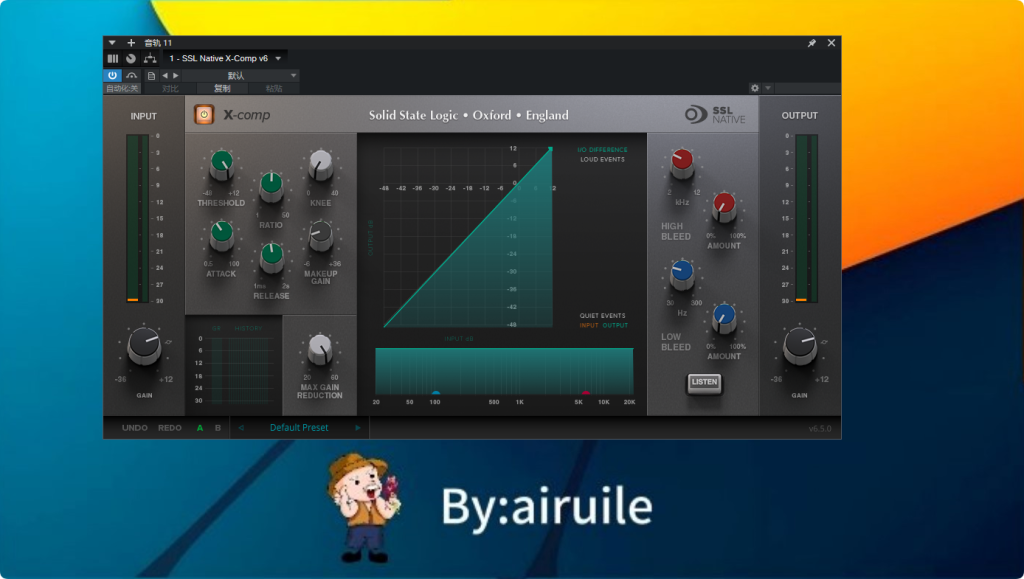Click REDO in the bottom bar
Screen dimensions: 1024x579
[170, 428]
